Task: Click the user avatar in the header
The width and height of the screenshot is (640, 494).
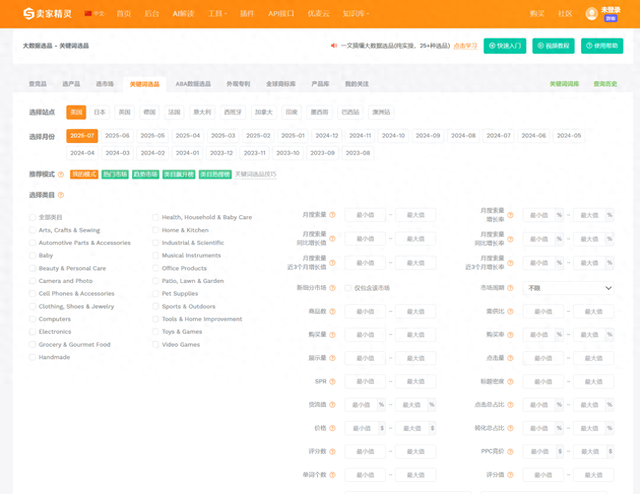Action: point(610,13)
